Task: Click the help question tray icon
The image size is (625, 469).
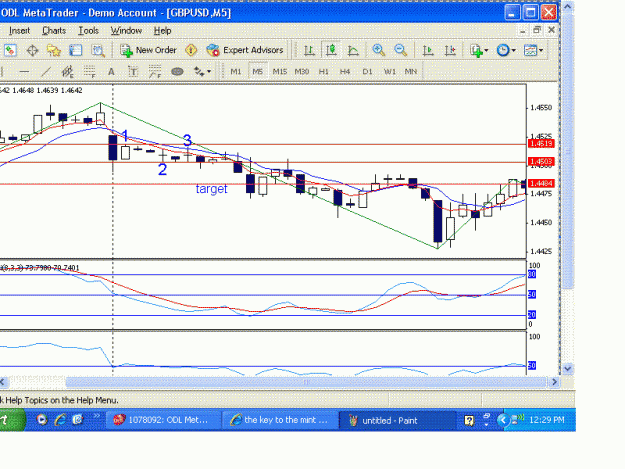Action: pos(469,420)
